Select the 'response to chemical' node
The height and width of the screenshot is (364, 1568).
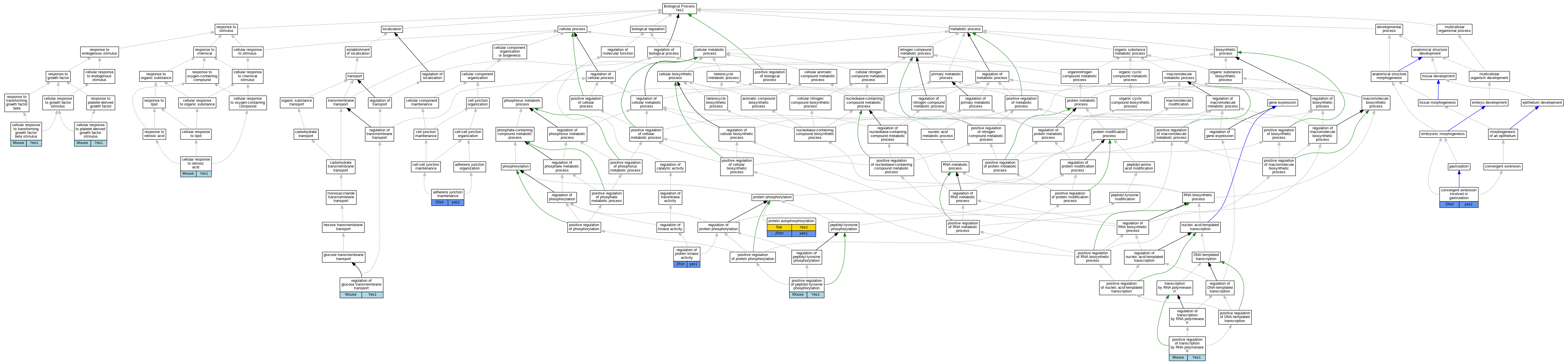tap(205, 52)
